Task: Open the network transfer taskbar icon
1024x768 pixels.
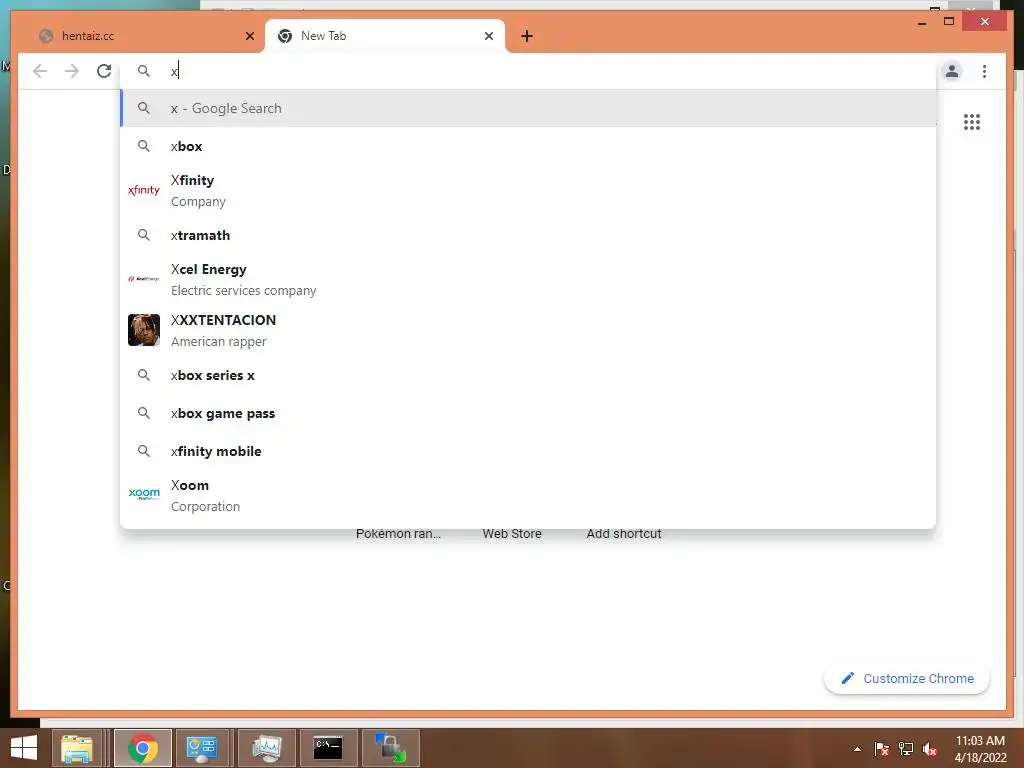Action: (x=391, y=748)
